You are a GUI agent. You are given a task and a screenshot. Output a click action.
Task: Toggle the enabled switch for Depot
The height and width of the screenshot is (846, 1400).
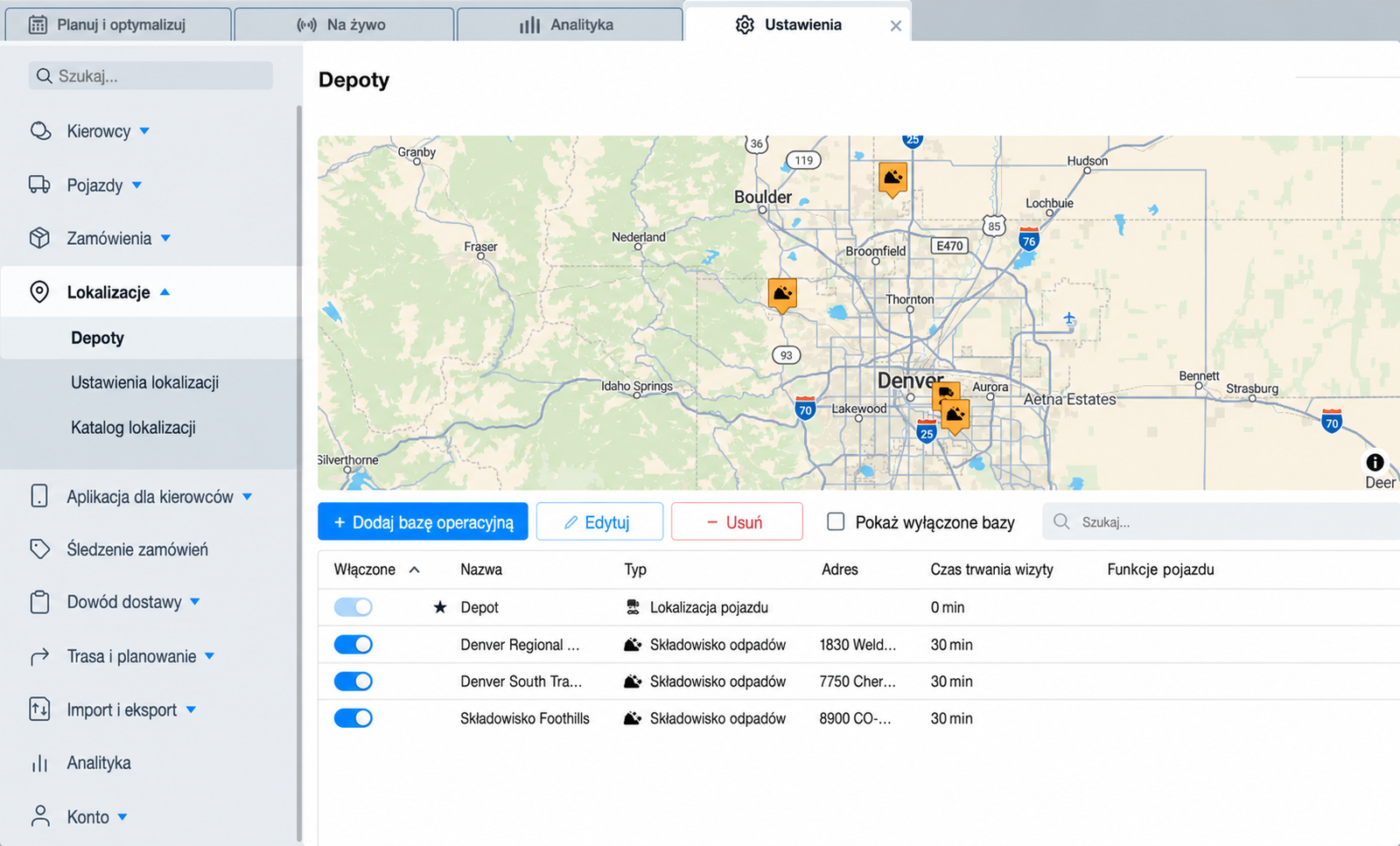(353, 607)
